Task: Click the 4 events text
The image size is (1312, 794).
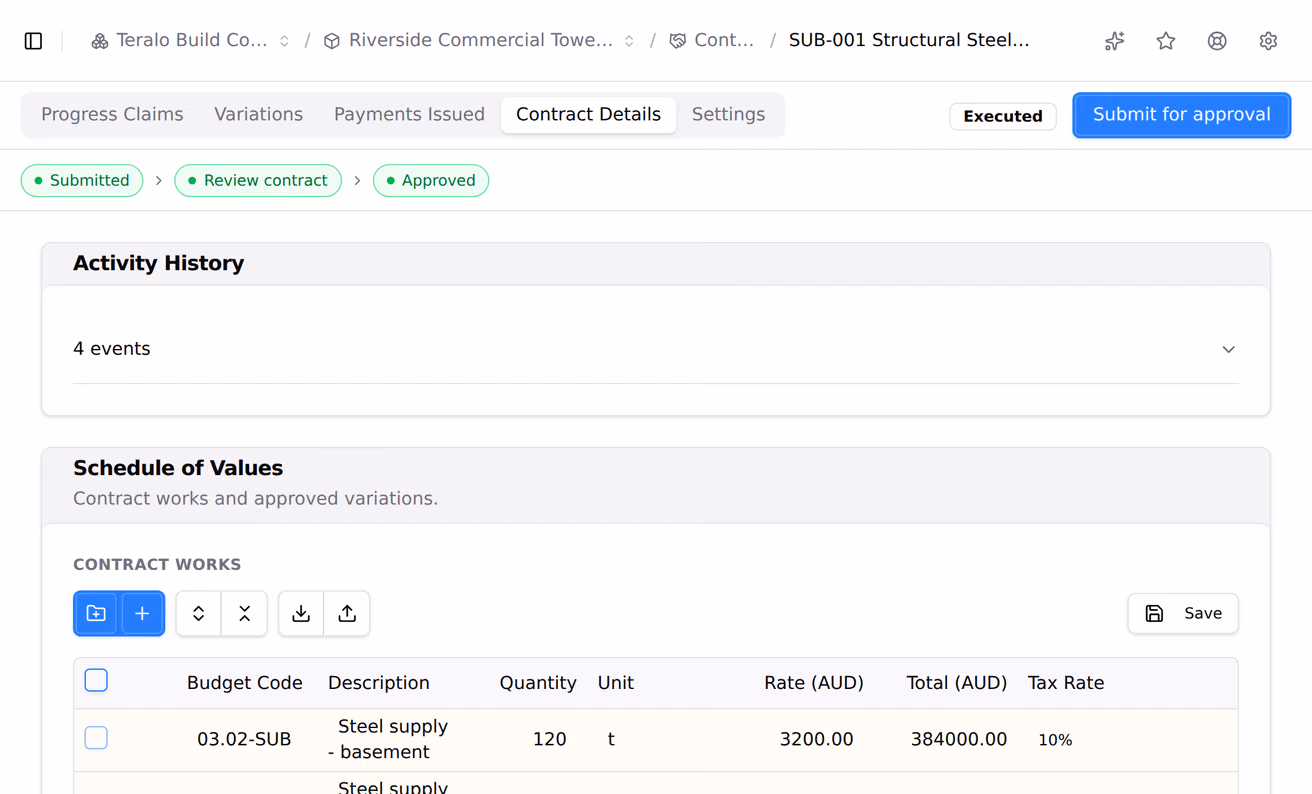Action: pyautogui.click(x=112, y=349)
